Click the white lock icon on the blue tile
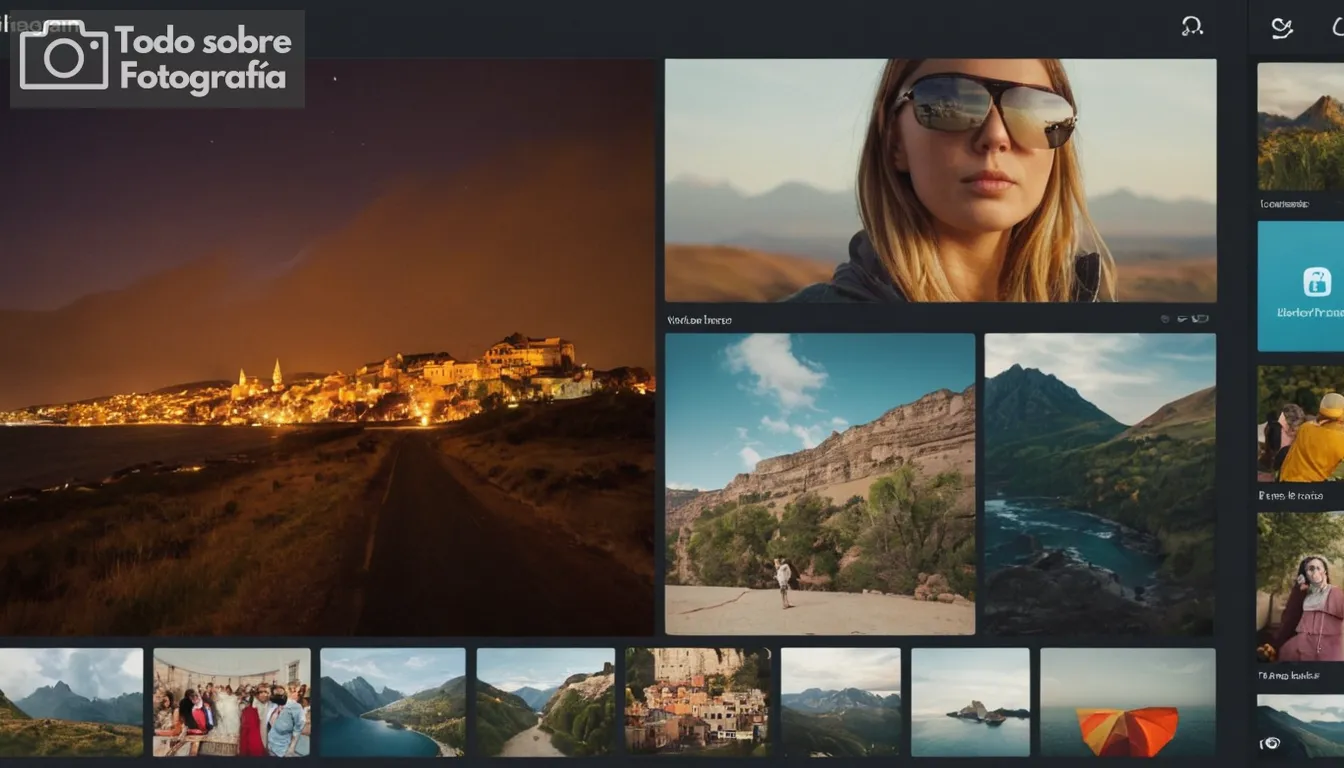 click(x=1317, y=281)
